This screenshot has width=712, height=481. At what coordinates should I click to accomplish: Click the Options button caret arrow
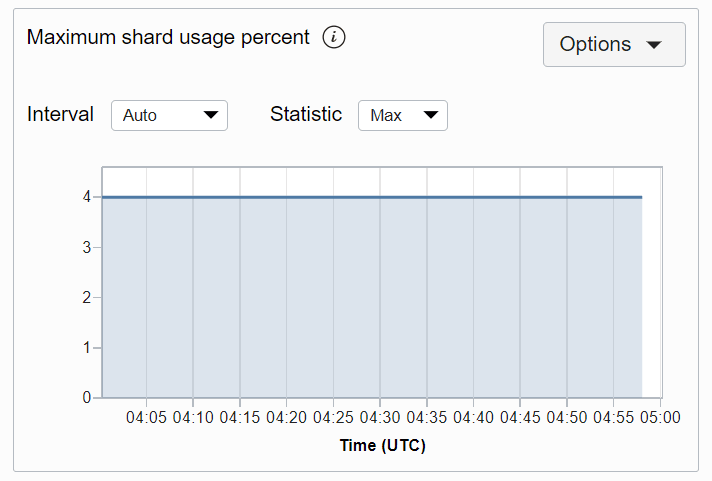tap(655, 45)
